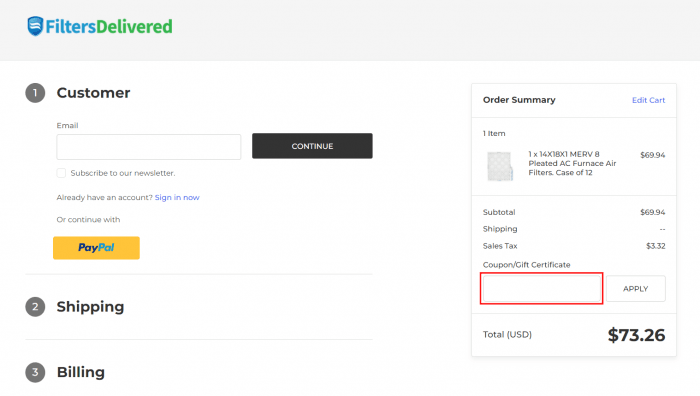Open the Sign in now link
Viewport: 700px width, 396px height.
(x=177, y=197)
